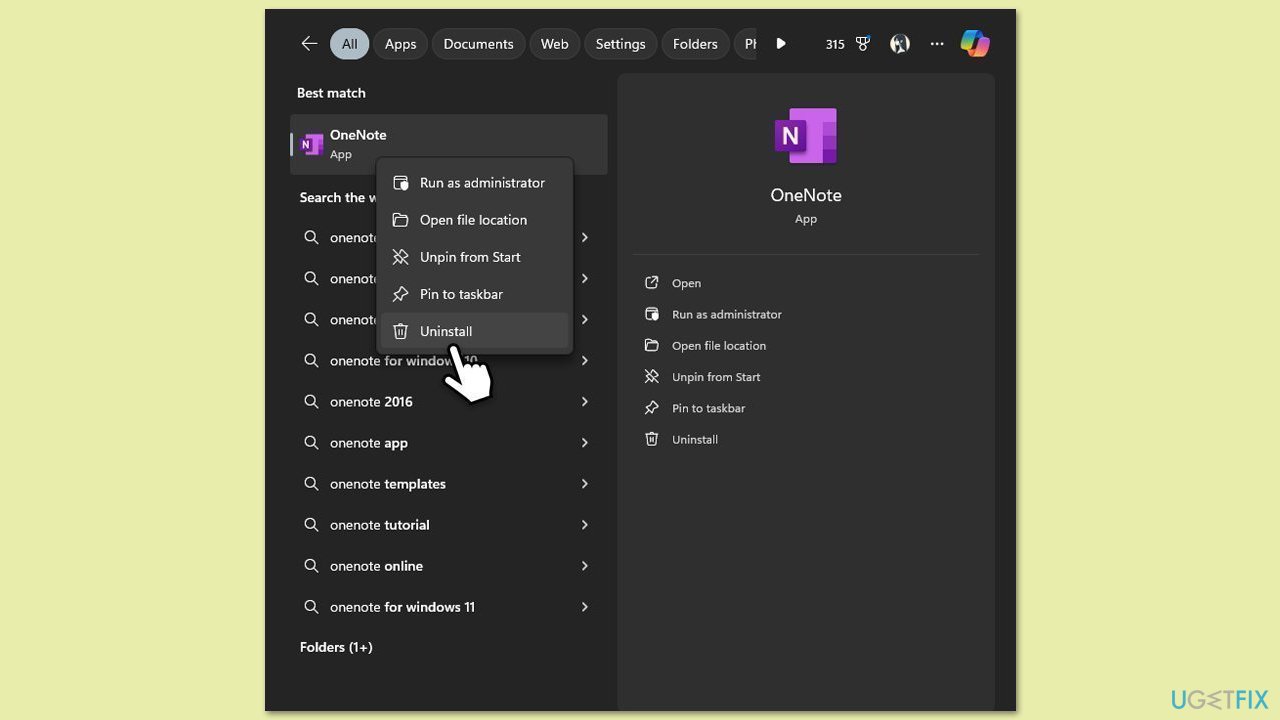The image size is (1280, 720).
Task: Click the folder icon in context menu
Action: (x=401, y=220)
